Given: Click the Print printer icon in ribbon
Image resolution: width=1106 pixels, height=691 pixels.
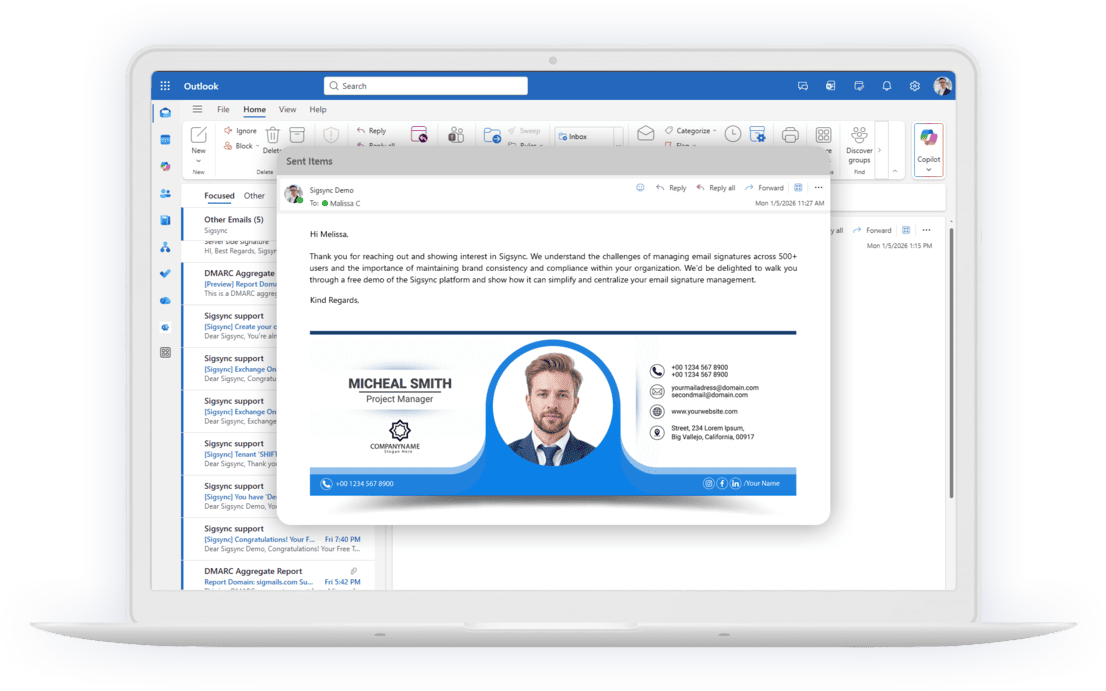Looking at the screenshot, I should point(790,135).
